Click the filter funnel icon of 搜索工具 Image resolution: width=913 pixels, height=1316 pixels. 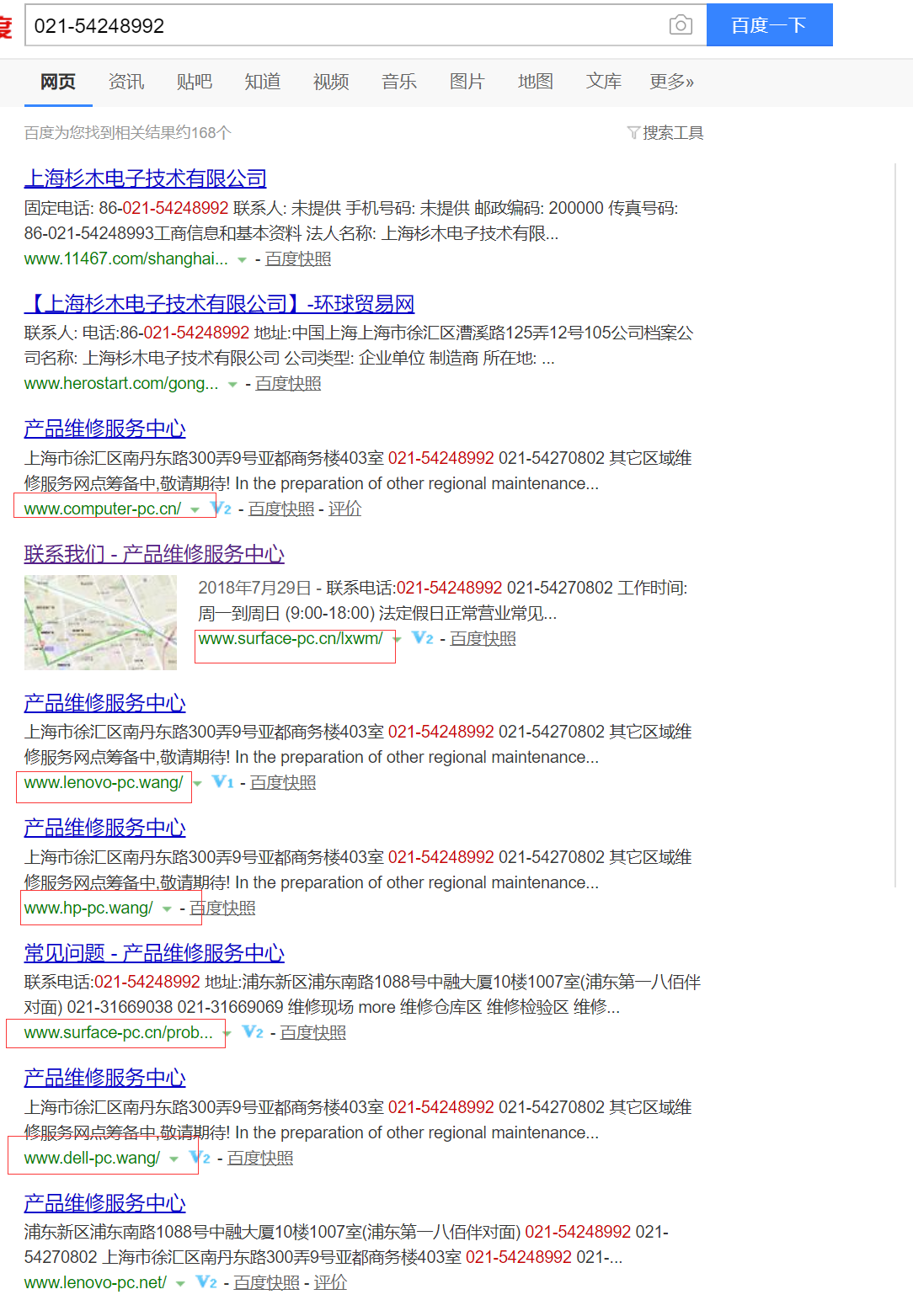point(633,132)
